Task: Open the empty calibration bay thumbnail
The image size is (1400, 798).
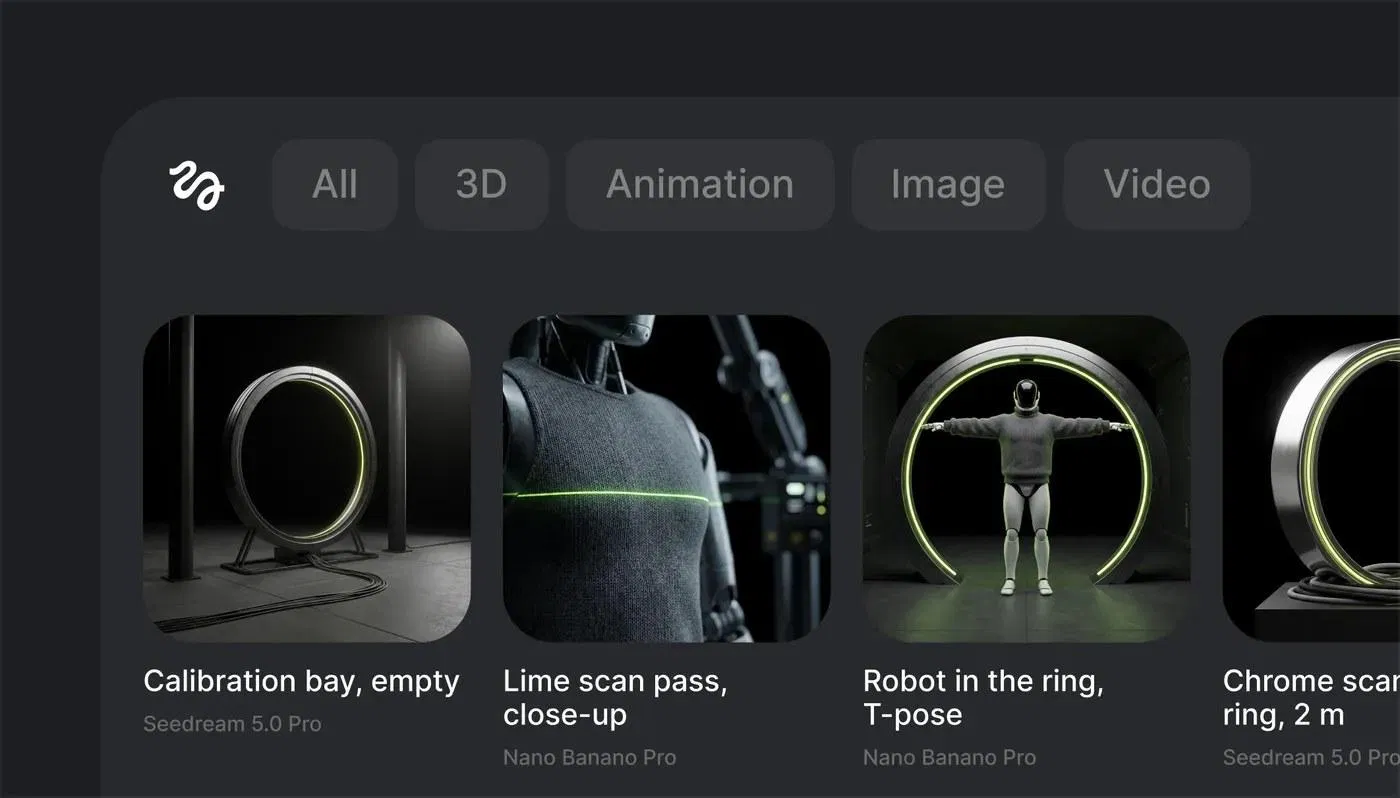Action: point(307,479)
